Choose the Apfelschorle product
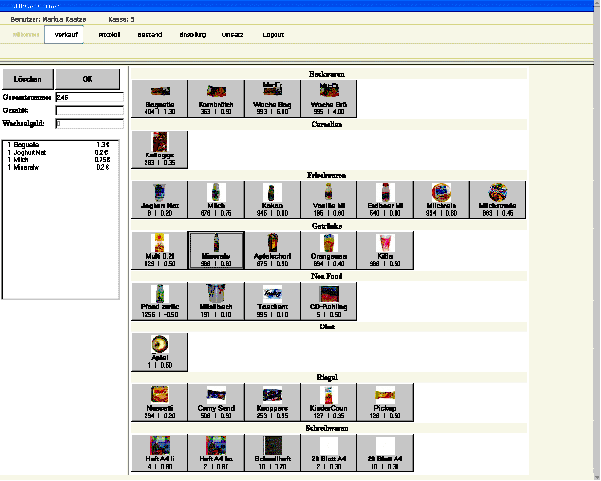 (x=272, y=248)
